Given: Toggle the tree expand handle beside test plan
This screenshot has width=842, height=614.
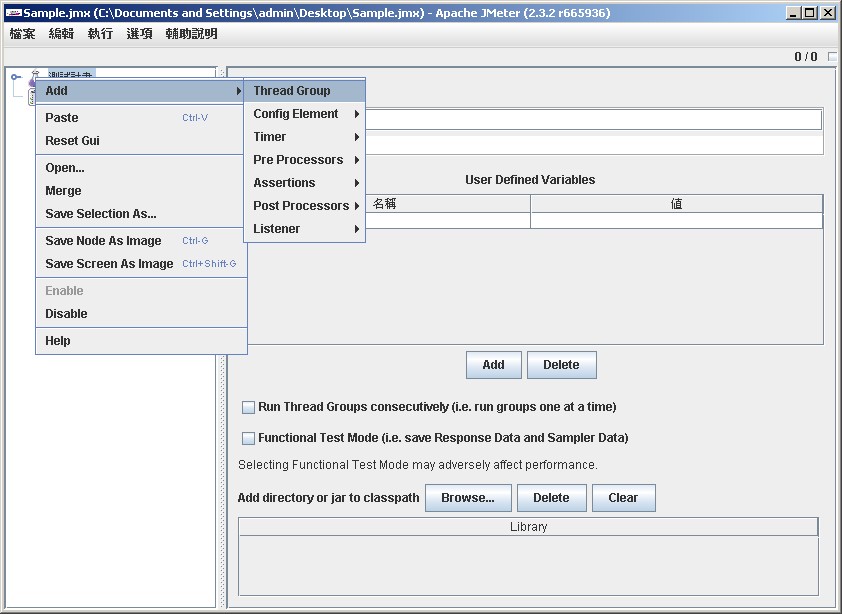Looking at the screenshot, I should click(x=16, y=77).
